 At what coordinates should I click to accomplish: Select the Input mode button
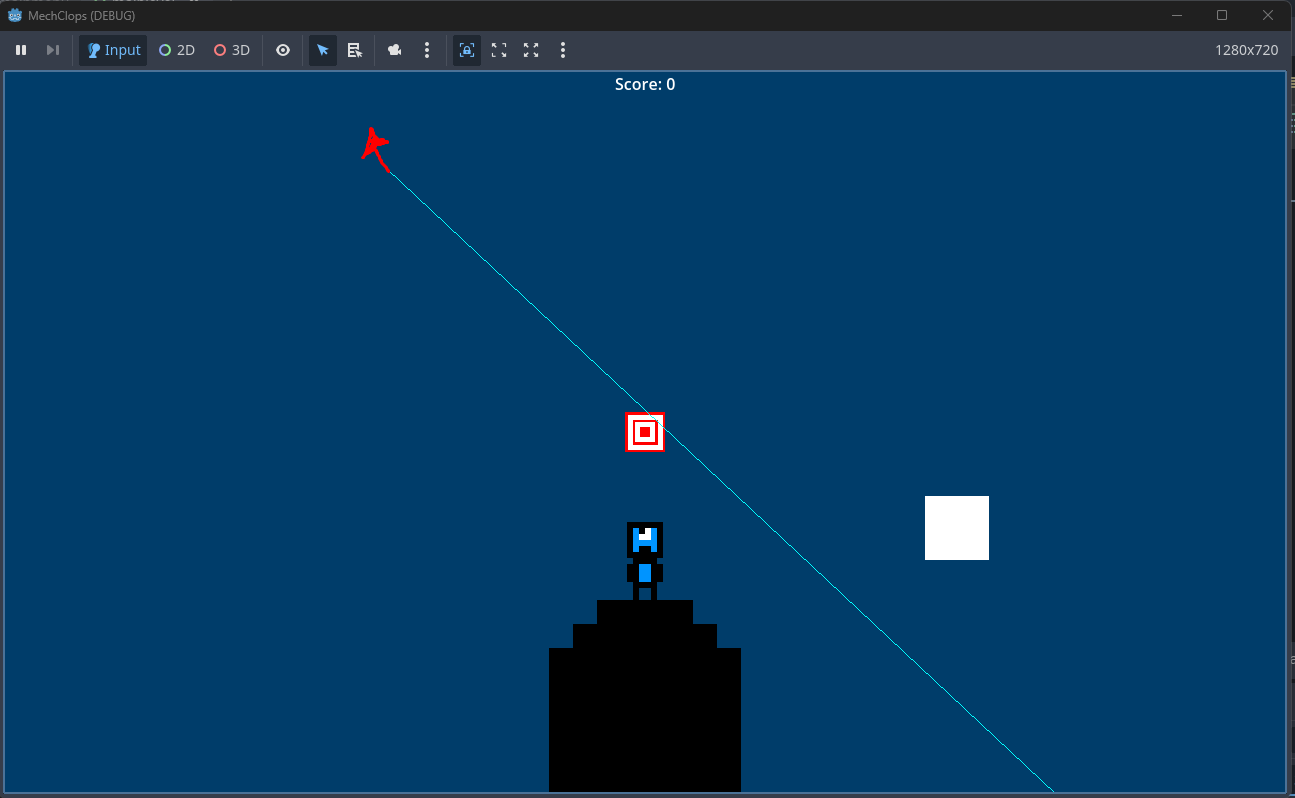tap(113, 50)
